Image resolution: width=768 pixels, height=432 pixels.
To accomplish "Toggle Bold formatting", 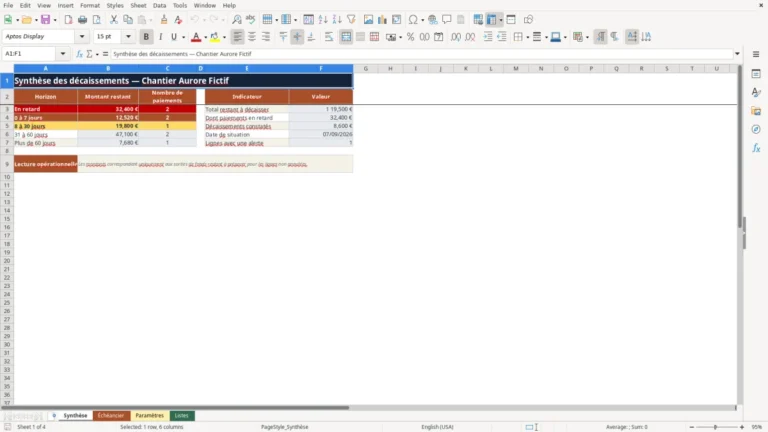I will point(146,37).
